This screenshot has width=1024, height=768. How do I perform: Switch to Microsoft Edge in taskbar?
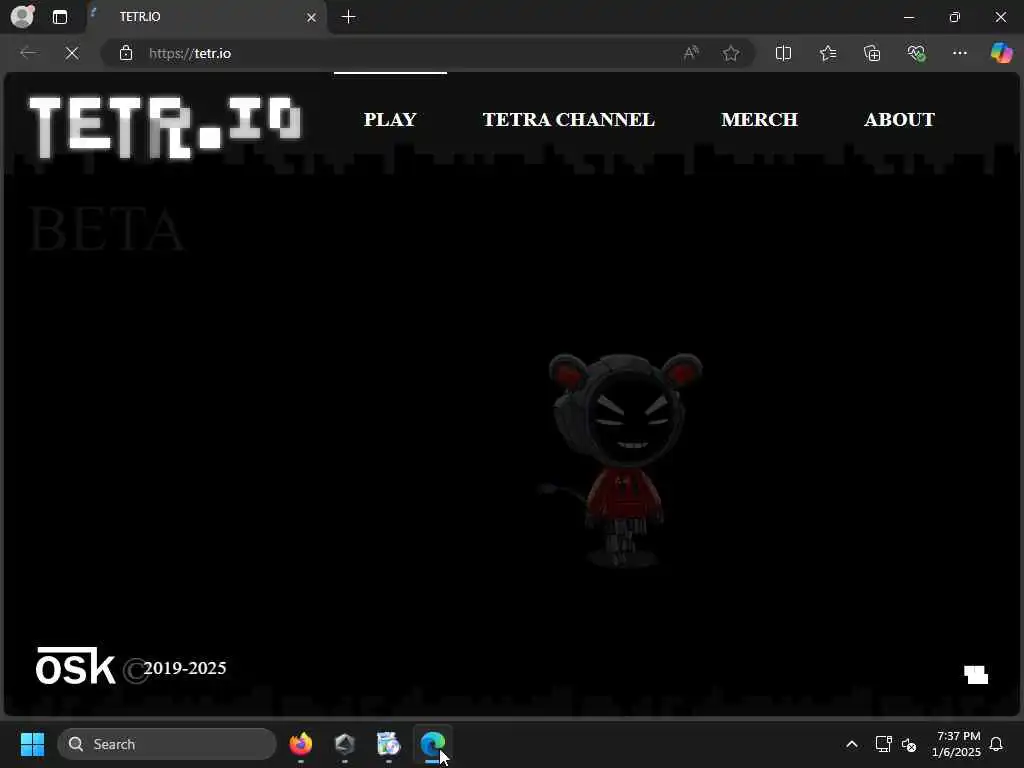tap(432, 744)
